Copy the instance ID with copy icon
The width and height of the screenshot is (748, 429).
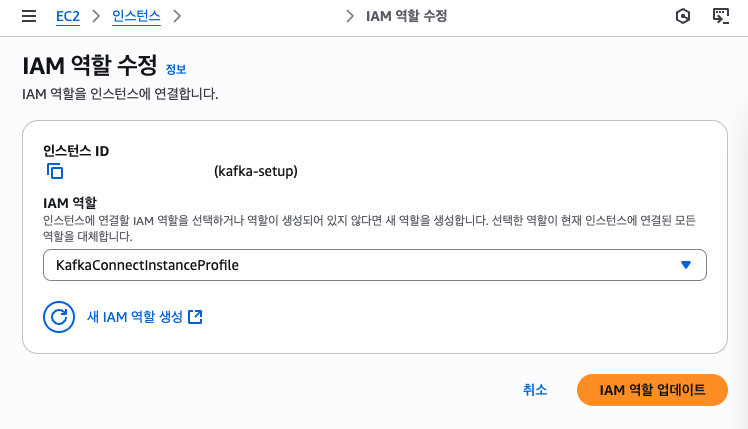(55, 171)
